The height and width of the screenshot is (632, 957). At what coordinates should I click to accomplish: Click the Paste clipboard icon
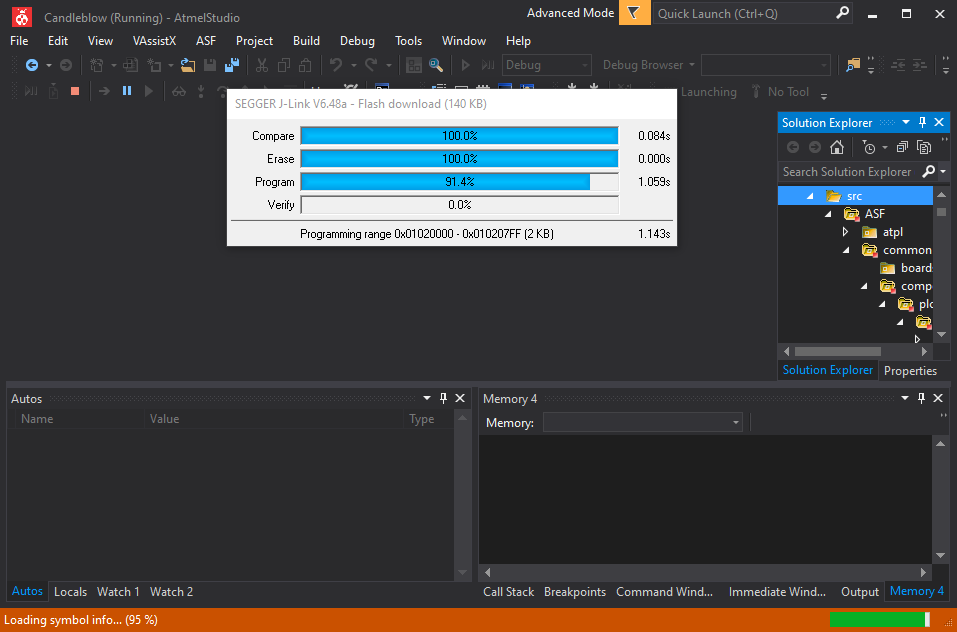point(306,65)
